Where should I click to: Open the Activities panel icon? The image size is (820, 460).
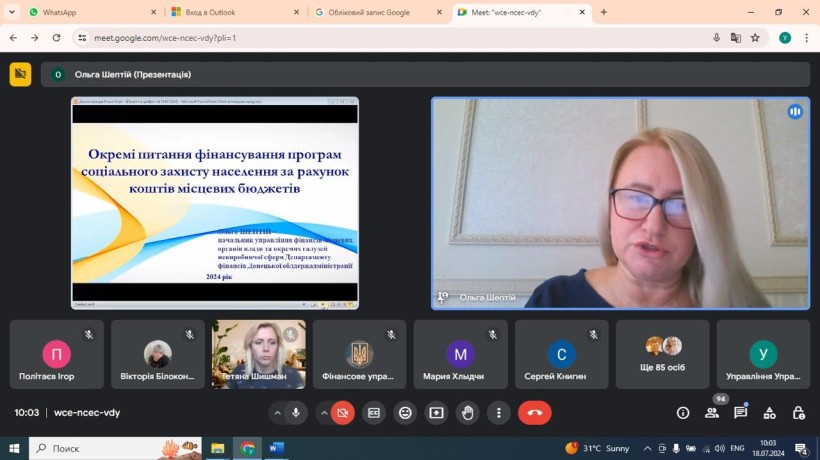[x=770, y=413]
